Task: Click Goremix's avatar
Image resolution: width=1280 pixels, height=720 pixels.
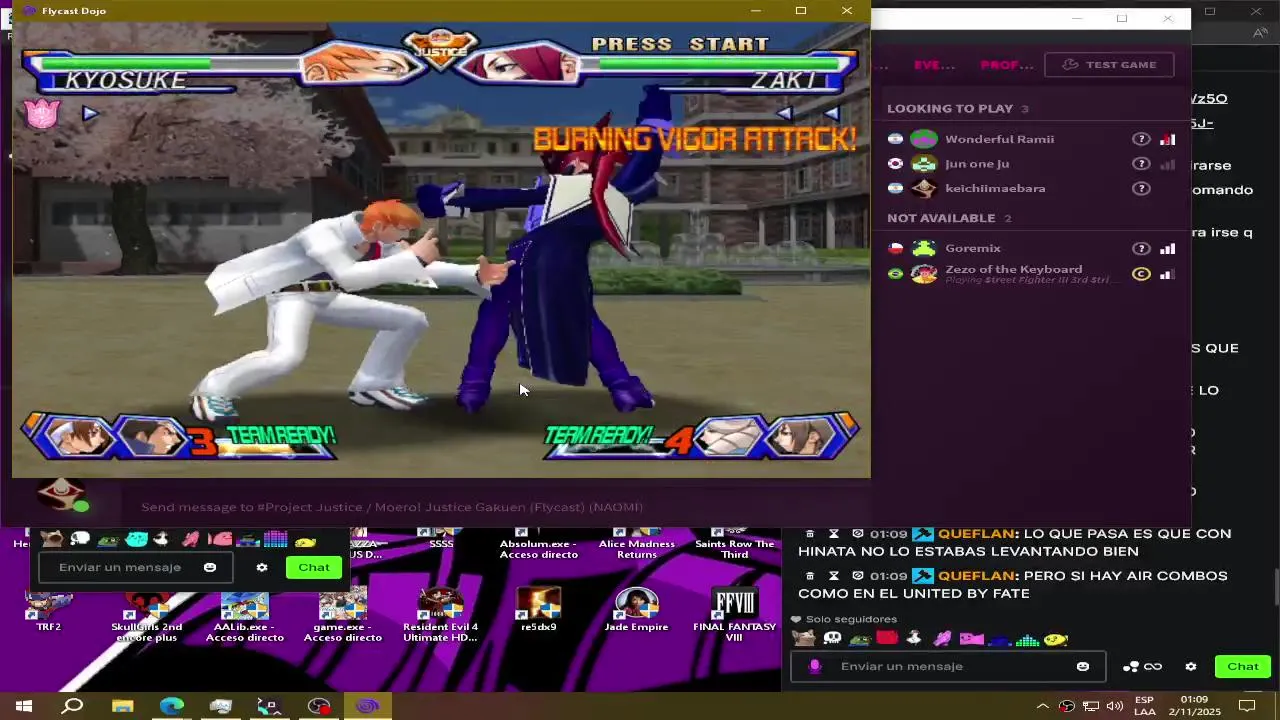Action: click(x=924, y=248)
